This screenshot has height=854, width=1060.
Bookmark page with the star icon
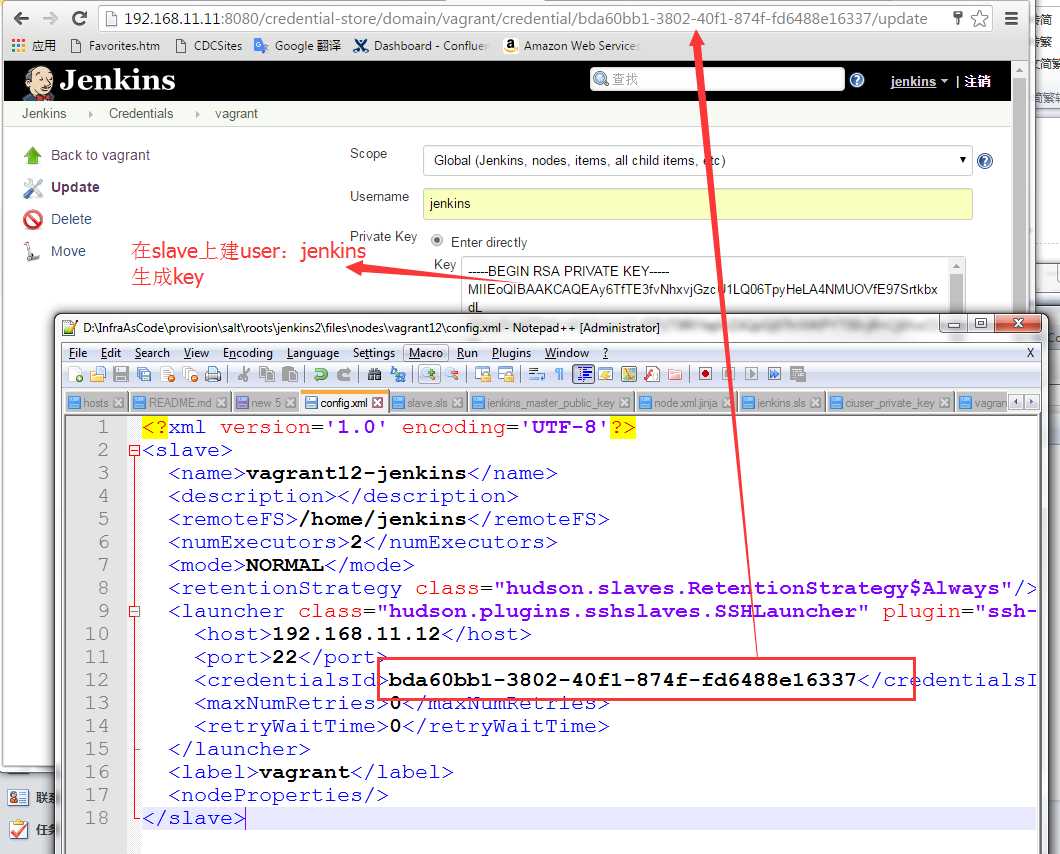pyautogui.click(x=979, y=18)
